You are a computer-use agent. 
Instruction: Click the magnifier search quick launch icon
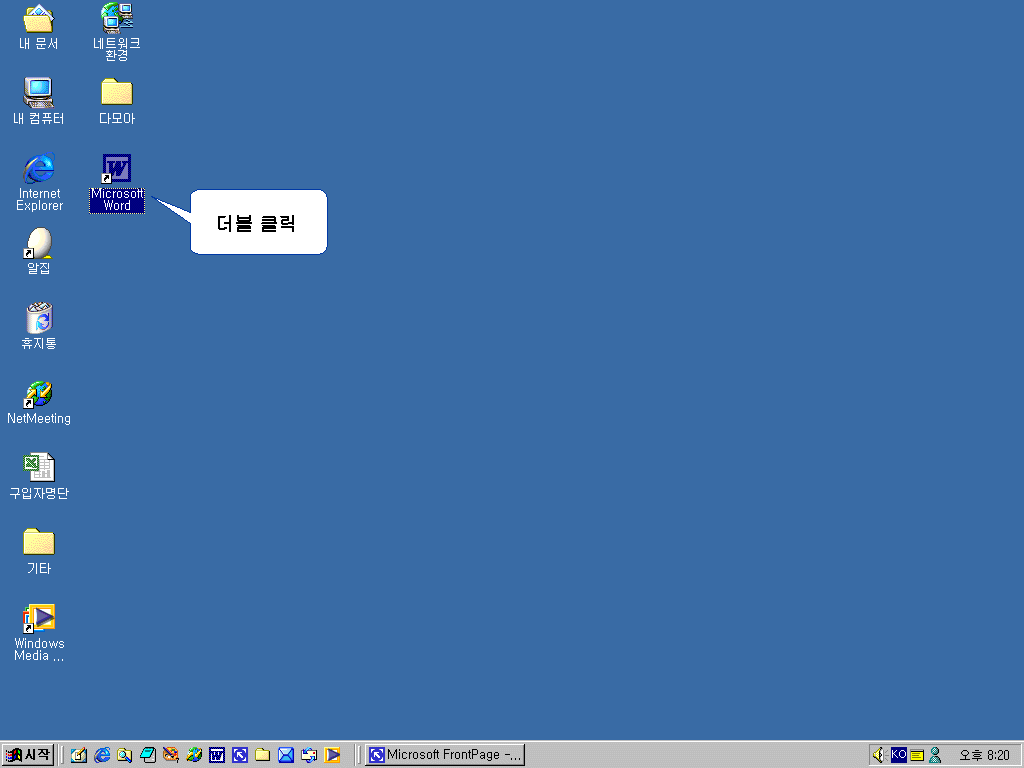point(125,755)
